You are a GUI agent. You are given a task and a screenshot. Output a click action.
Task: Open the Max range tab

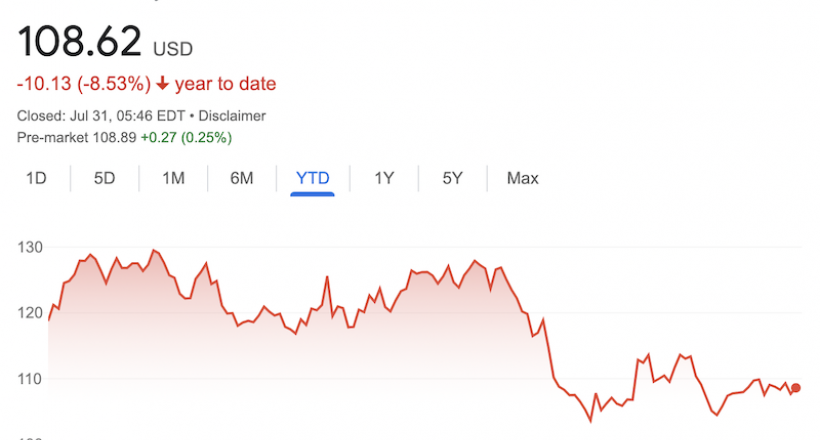coord(522,178)
